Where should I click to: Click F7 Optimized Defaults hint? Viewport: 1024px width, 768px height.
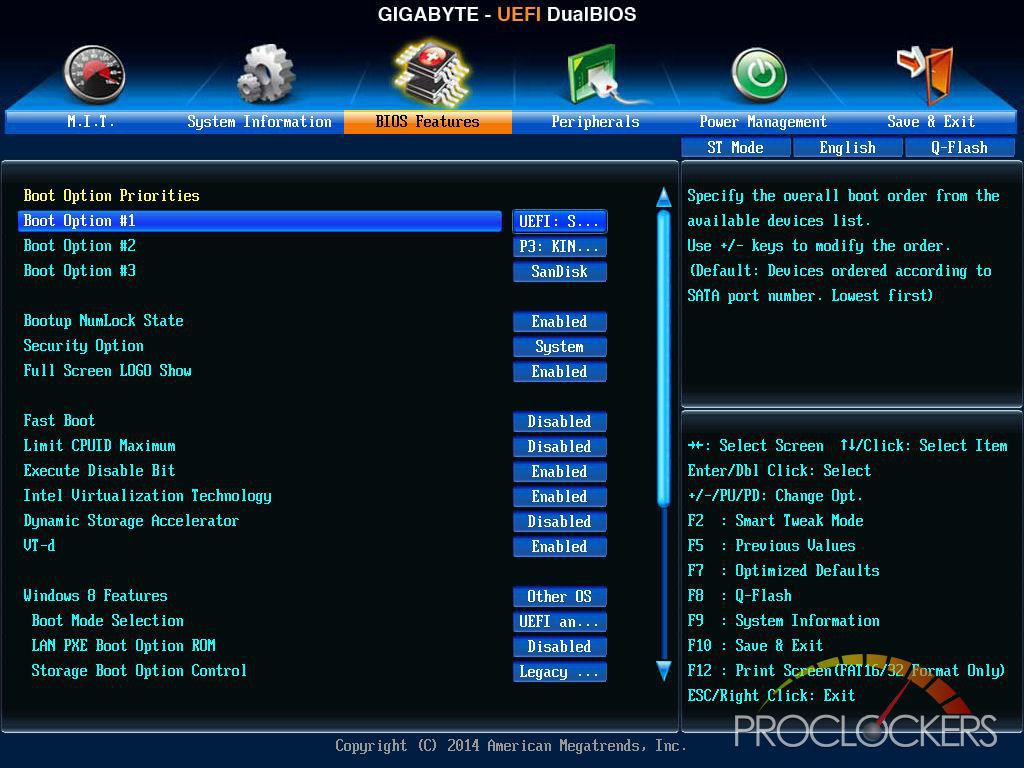[x=783, y=570]
